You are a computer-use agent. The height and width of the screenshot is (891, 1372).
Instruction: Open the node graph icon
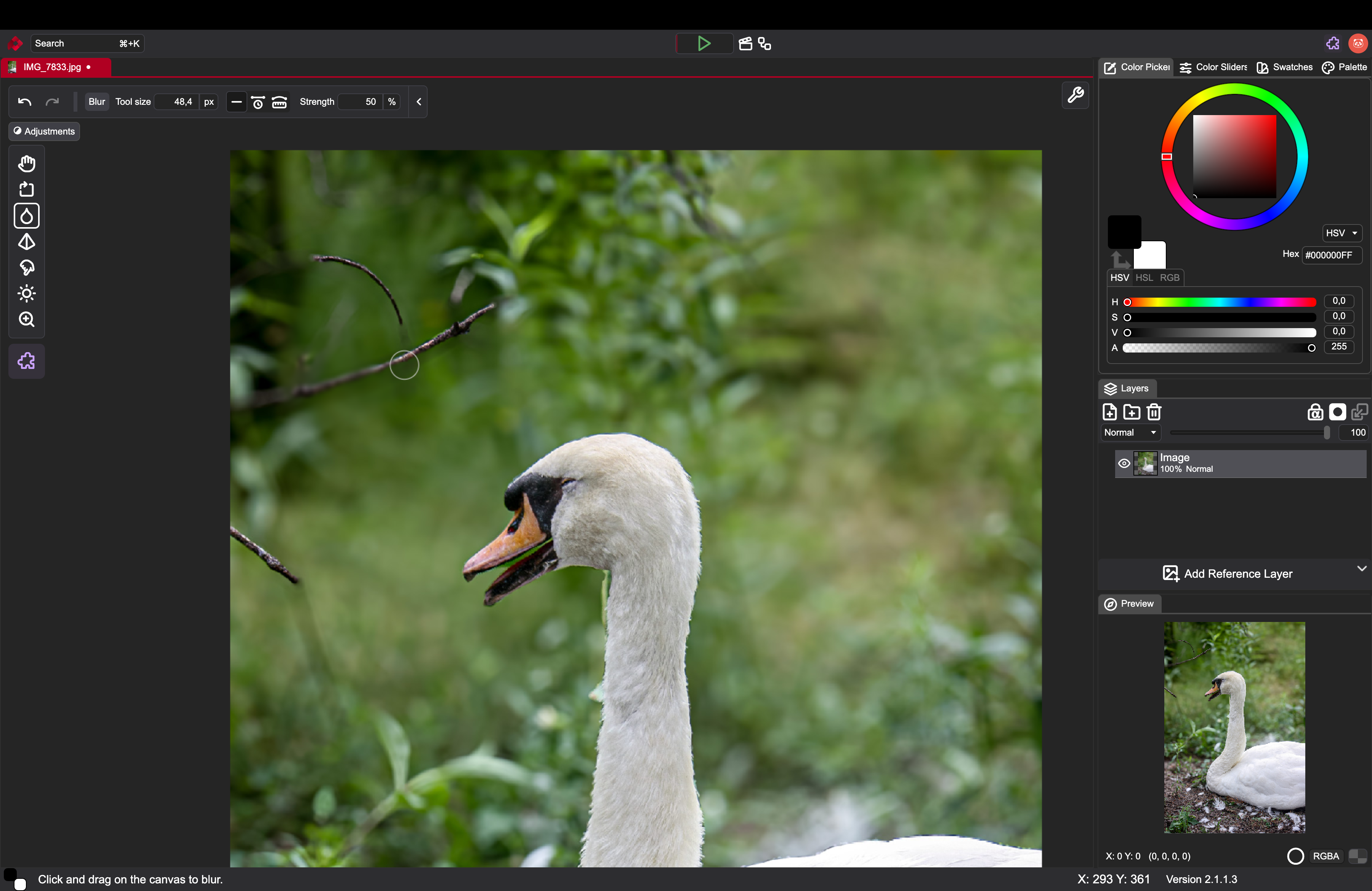pos(765,44)
